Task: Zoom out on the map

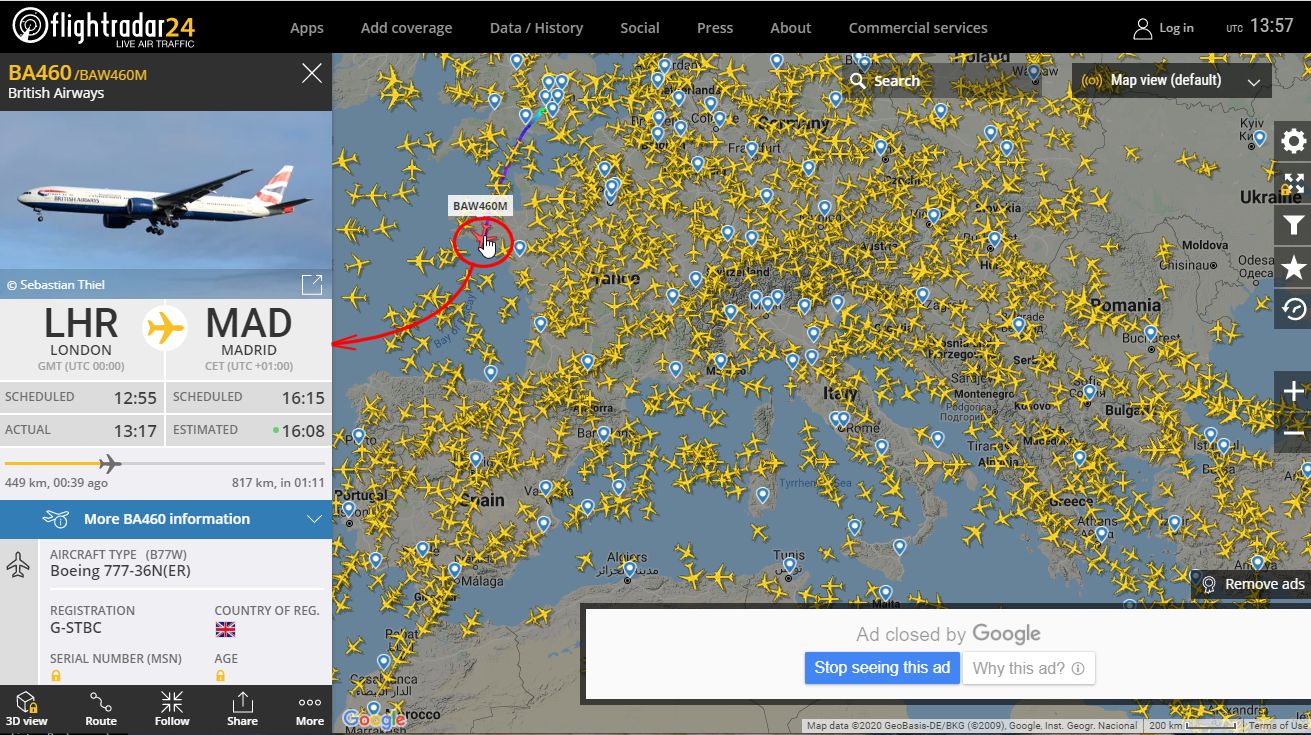Action: [1293, 434]
